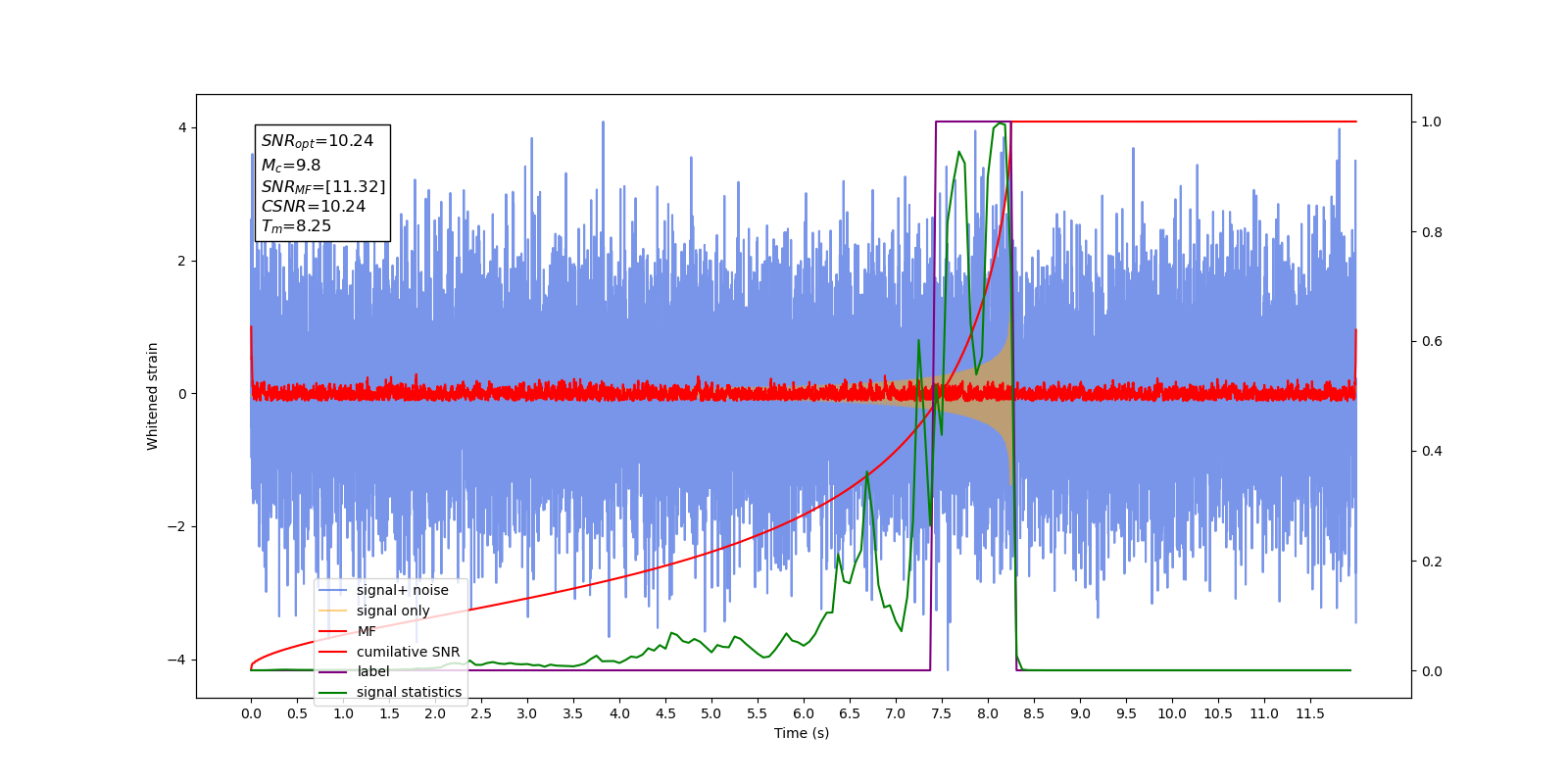Click the right axis tick label 0.0

pos(1432,671)
